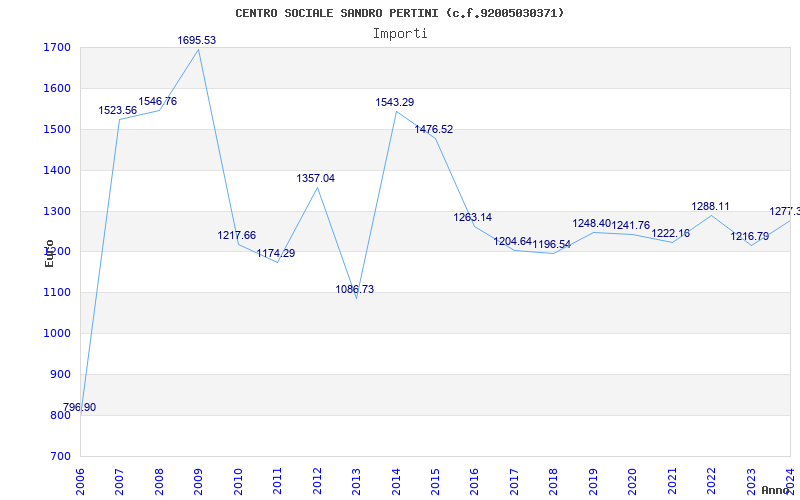Click the 1400 y-axis tick label
The width and height of the screenshot is (800, 500).
[57, 170]
